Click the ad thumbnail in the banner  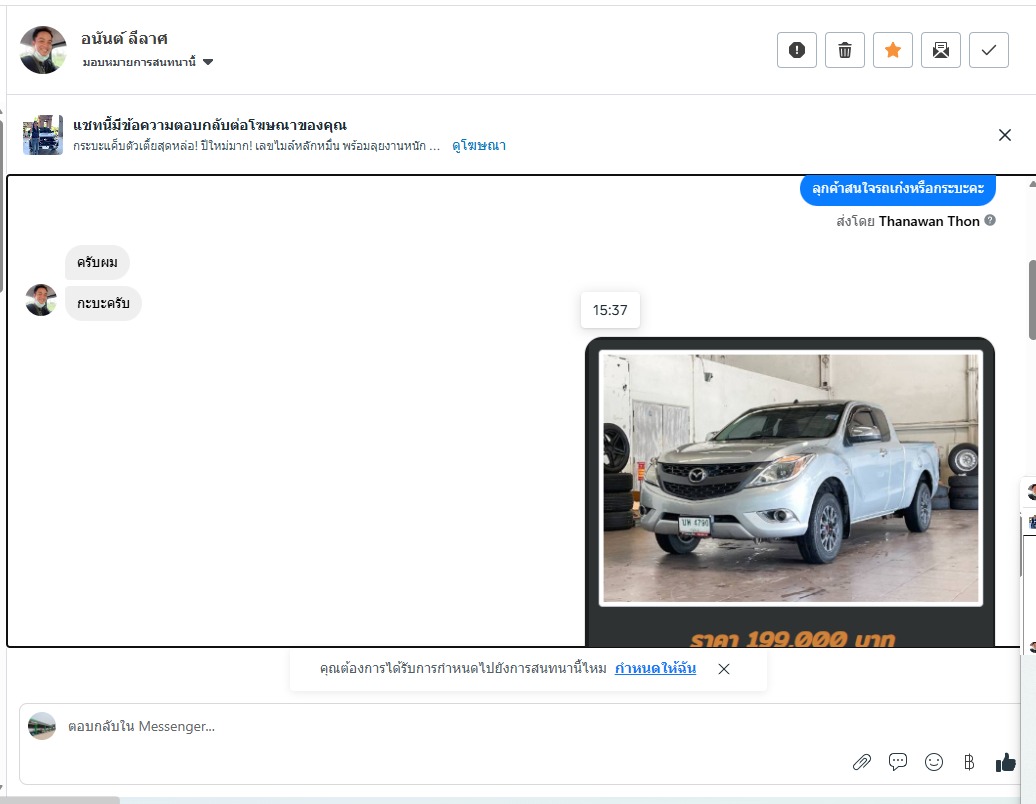pyautogui.click(x=43, y=135)
